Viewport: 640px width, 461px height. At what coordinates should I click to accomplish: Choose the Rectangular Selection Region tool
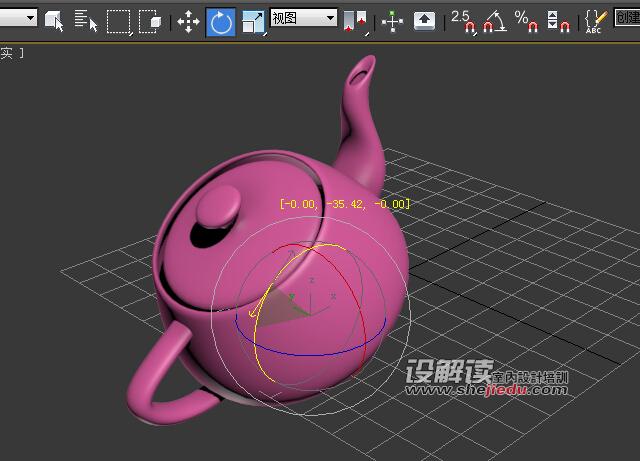(x=119, y=20)
